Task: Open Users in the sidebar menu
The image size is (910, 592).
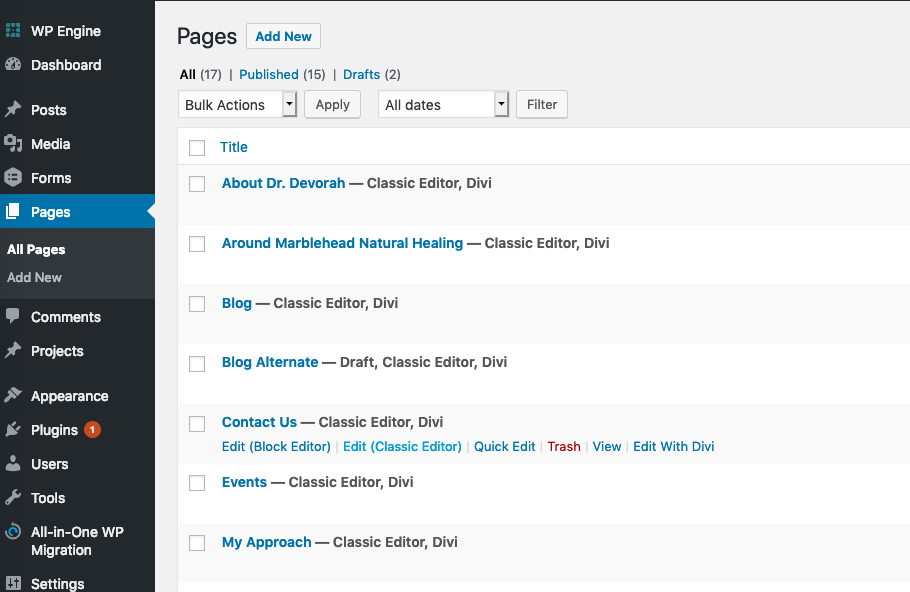Action: [49, 464]
